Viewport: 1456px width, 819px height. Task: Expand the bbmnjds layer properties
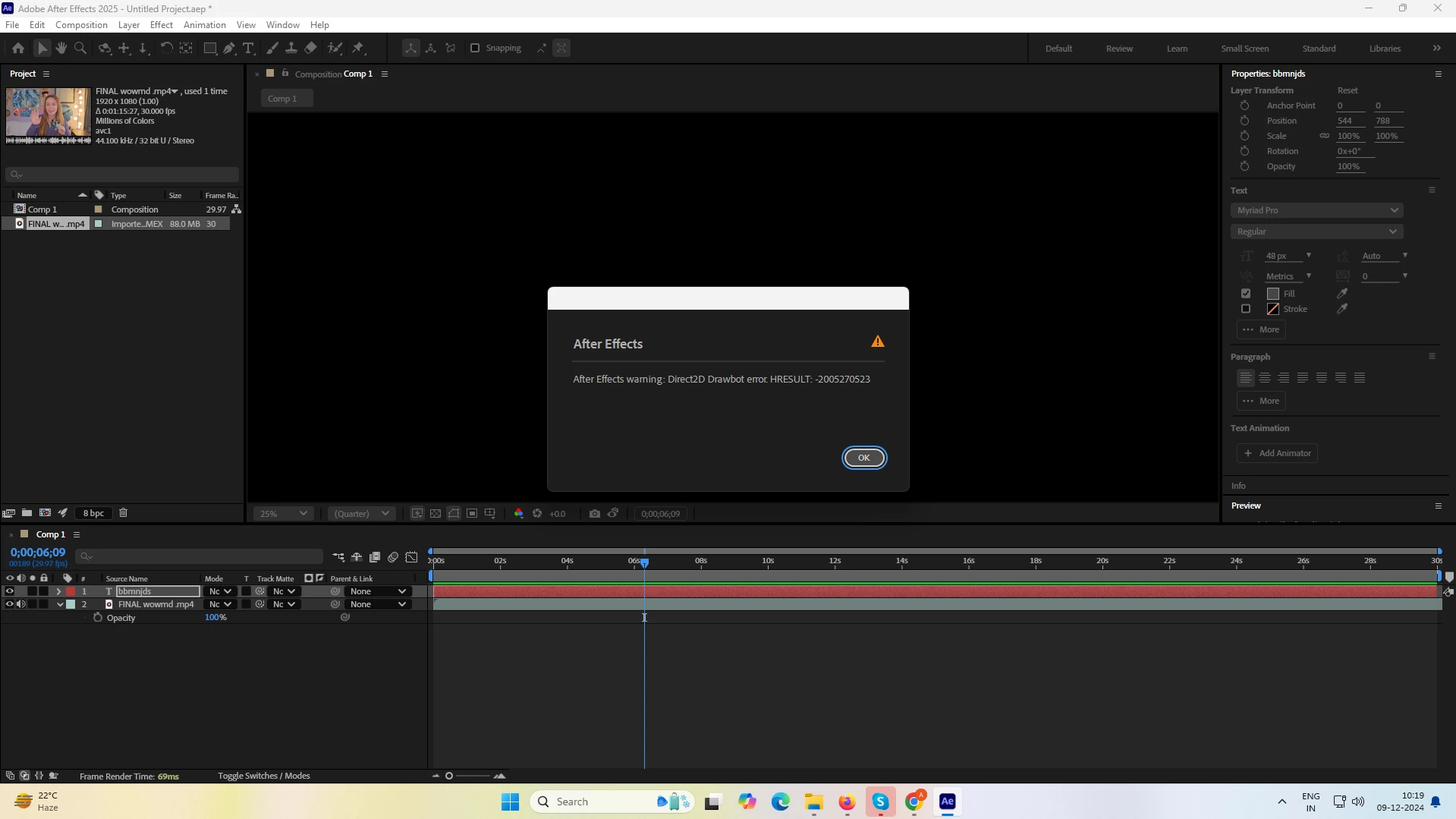point(58,591)
